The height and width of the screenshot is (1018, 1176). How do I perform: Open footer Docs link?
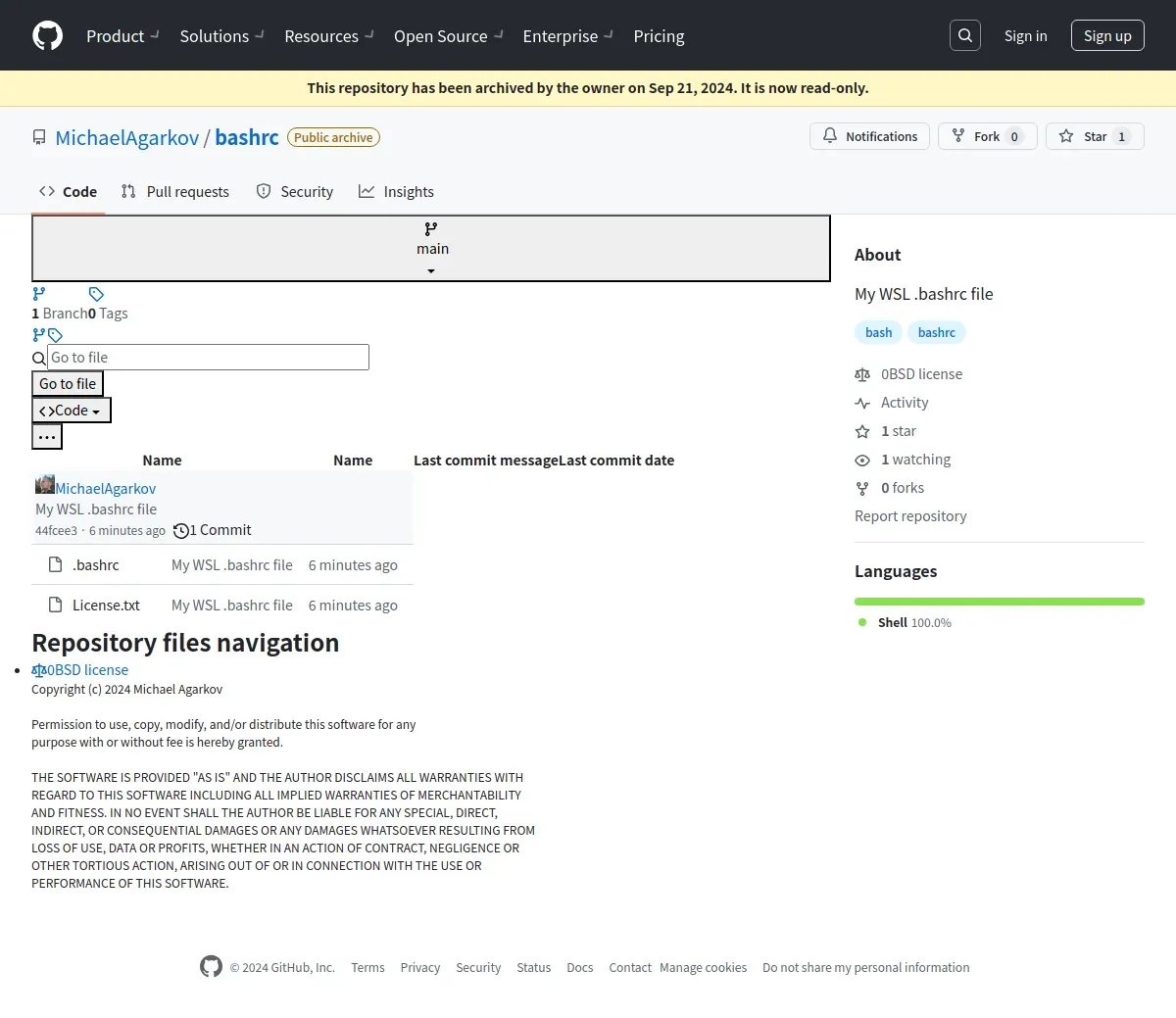[580, 967]
